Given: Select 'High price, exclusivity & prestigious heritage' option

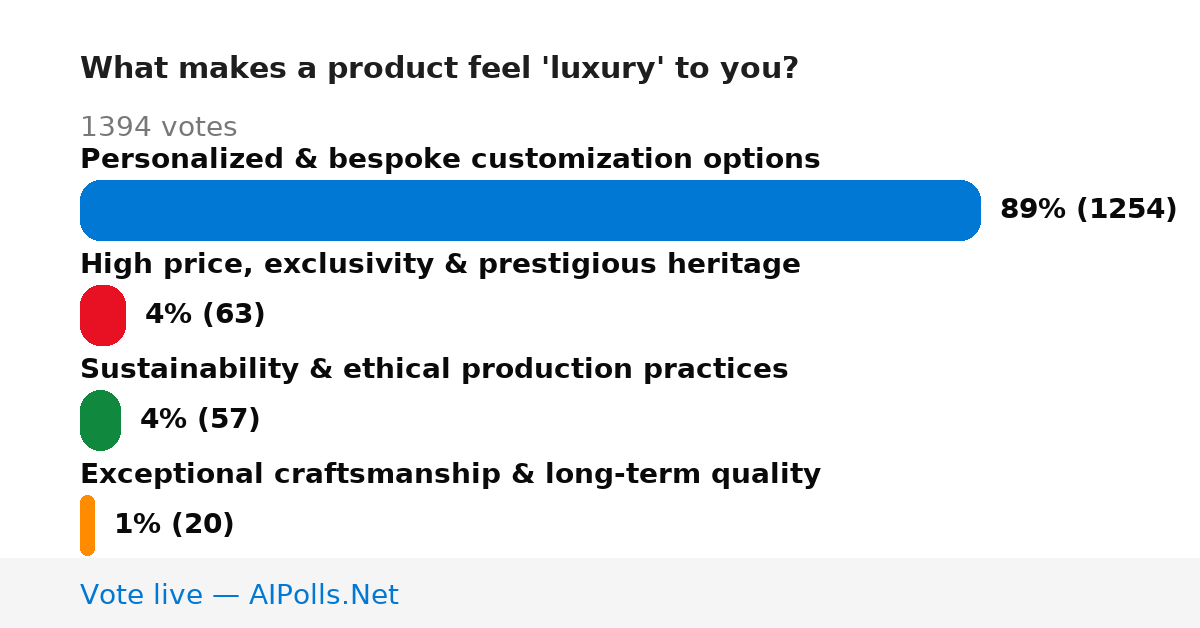Looking at the screenshot, I should coord(440,265).
